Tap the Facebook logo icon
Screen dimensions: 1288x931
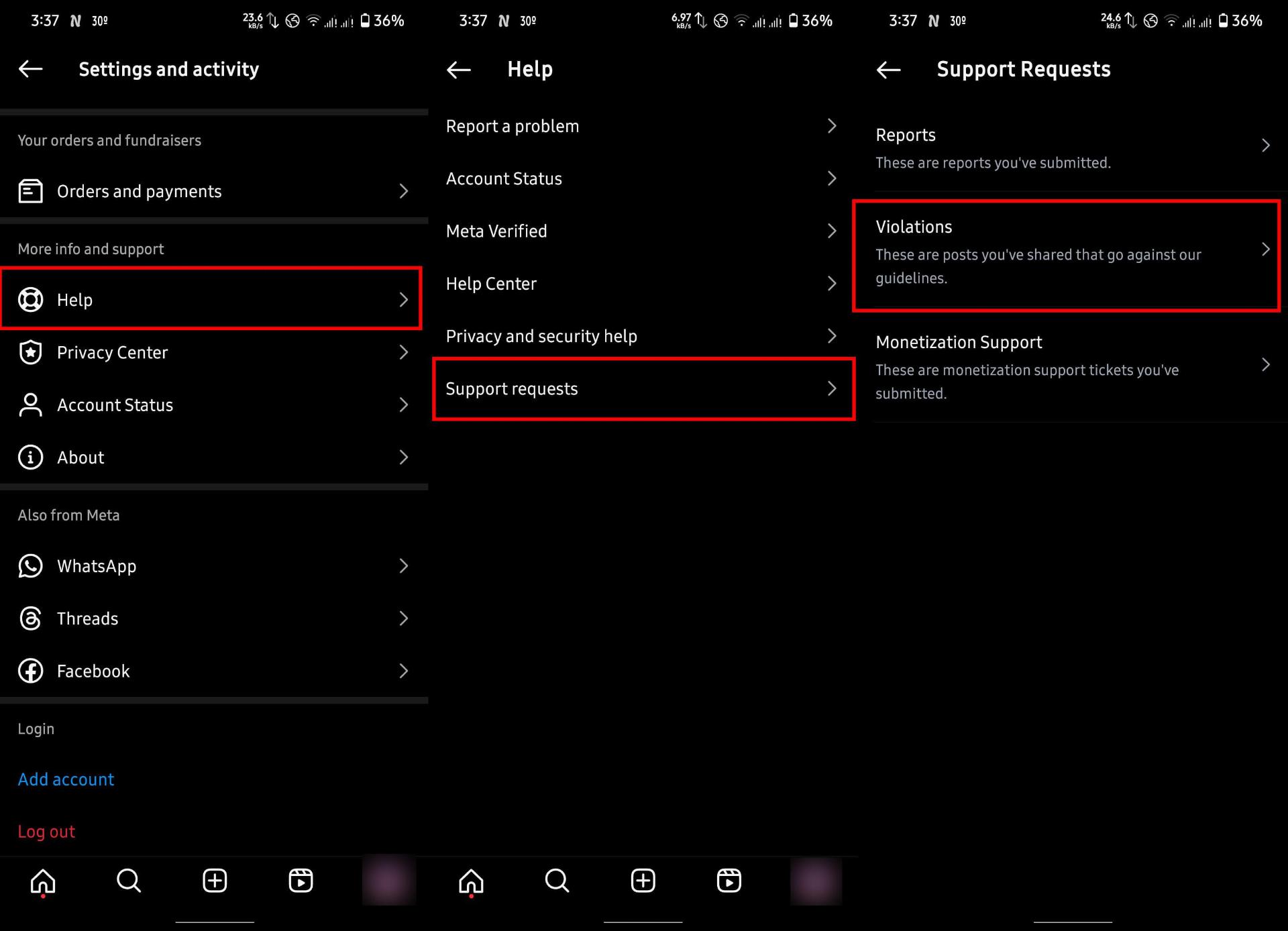tap(30, 671)
